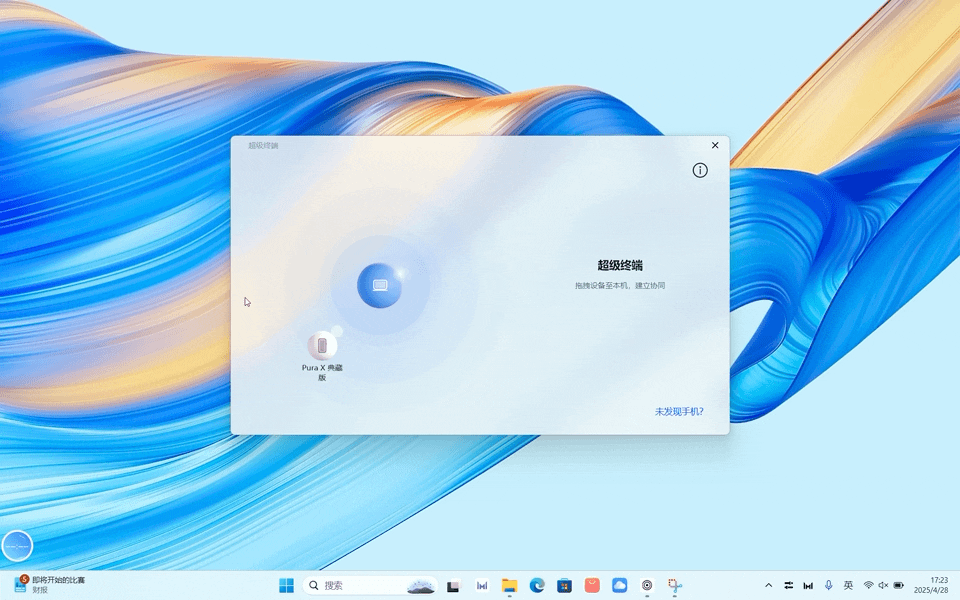The width and height of the screenshot is (960, 600).
Task: Open Microsoft Store from the taskbar
Action: click(564, 585)
